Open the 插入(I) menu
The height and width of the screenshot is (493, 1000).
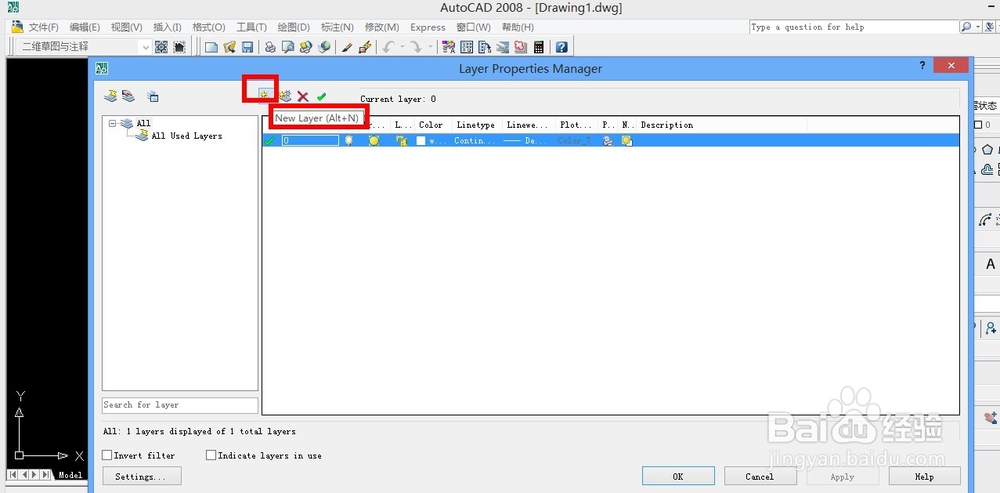(x=167, y=27)
